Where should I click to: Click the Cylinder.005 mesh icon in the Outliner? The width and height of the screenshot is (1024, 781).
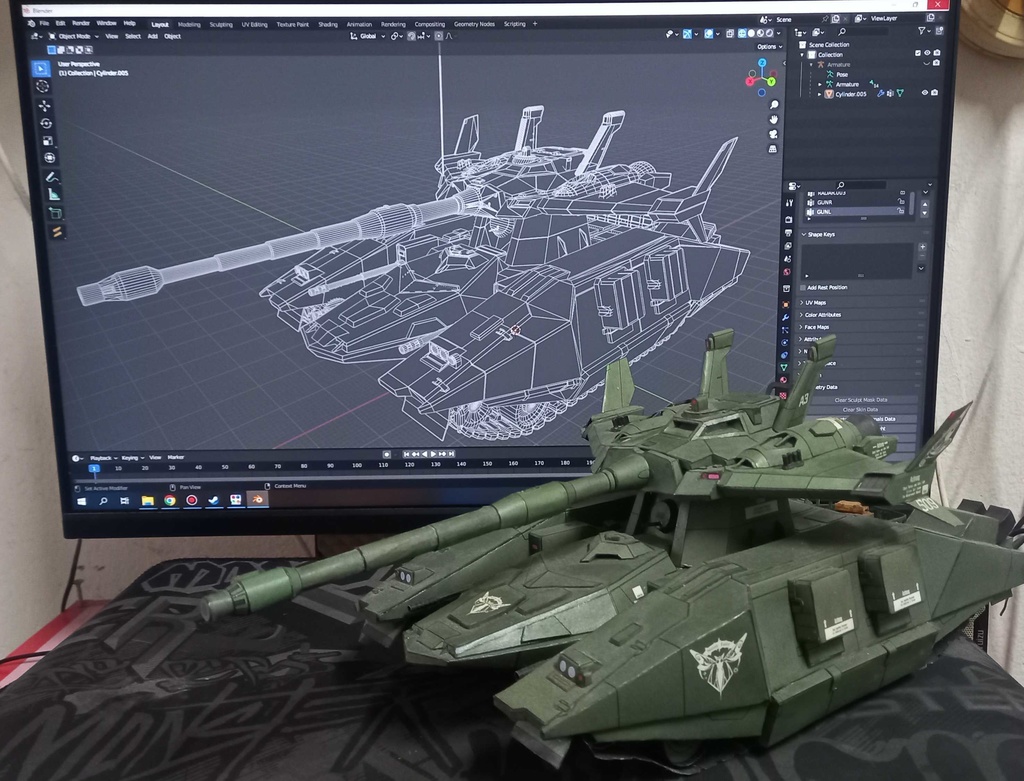pos(829,93)
